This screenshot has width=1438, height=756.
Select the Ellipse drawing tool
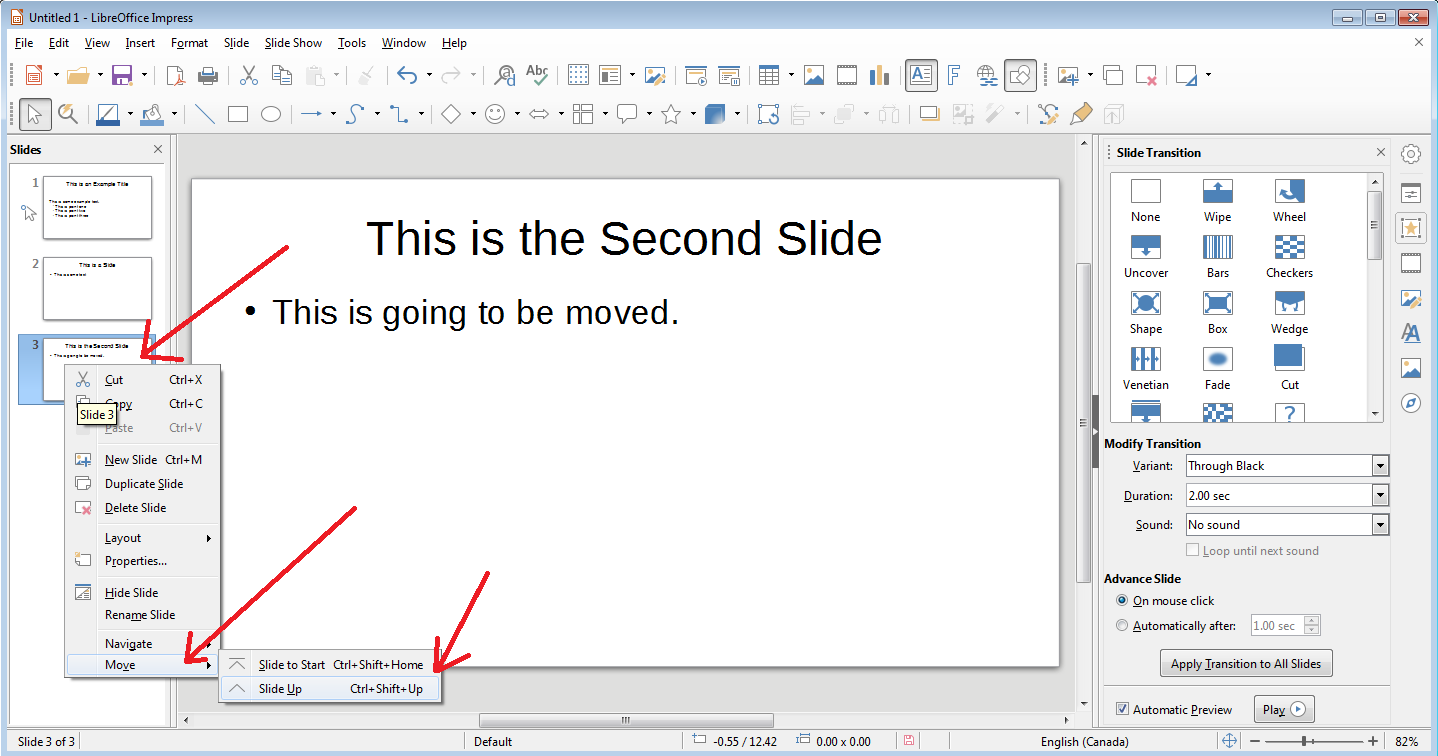point(271,114)
